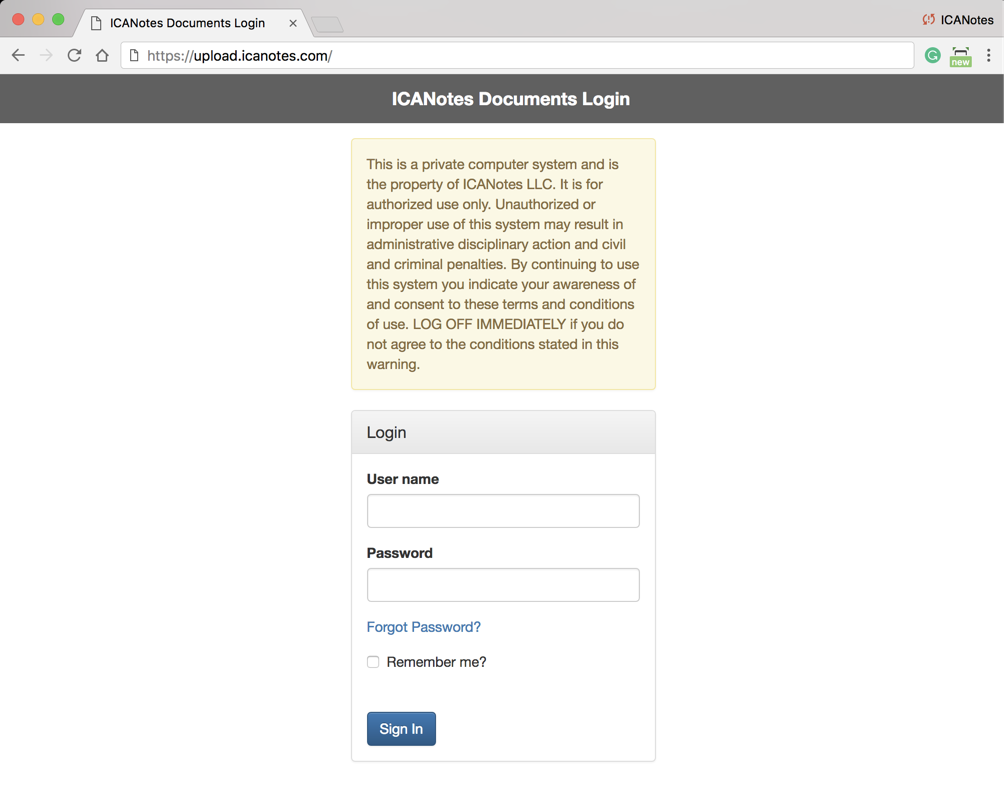Enable the Remember me checkbox
The width and height of the screenshot is (1007, 796).
pos(373,662)
